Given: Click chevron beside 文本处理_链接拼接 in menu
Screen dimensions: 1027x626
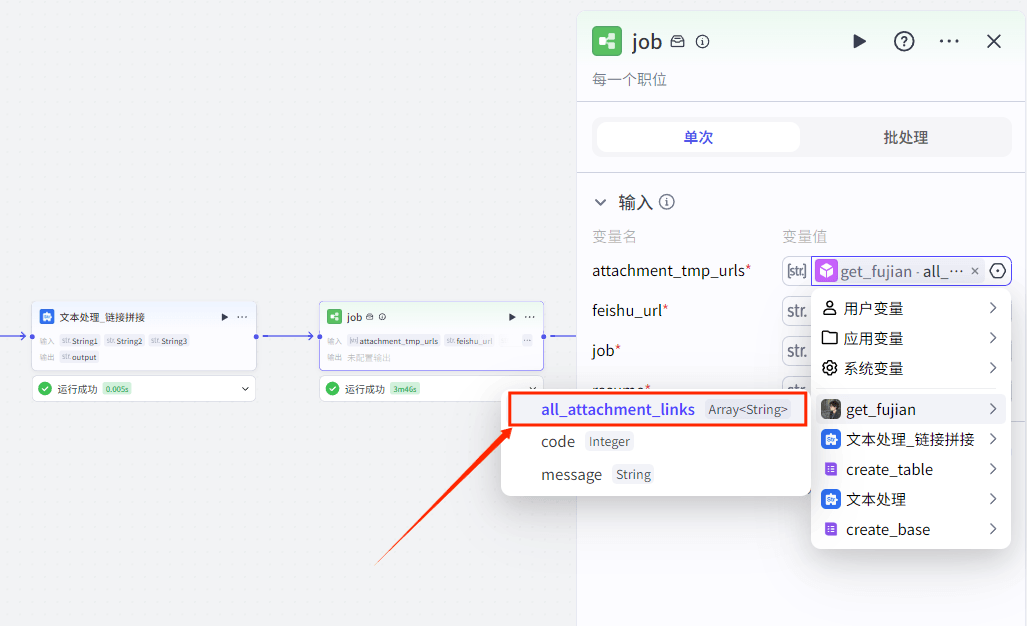Looking at the screenshot, I should click(x=993, y=439).
